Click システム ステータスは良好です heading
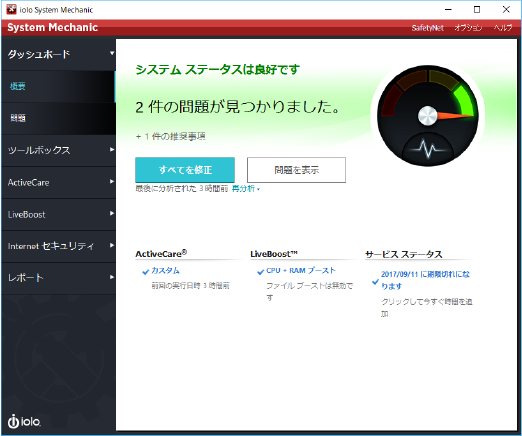Viewport: 522px width, 436px height. tap(218, 69)
